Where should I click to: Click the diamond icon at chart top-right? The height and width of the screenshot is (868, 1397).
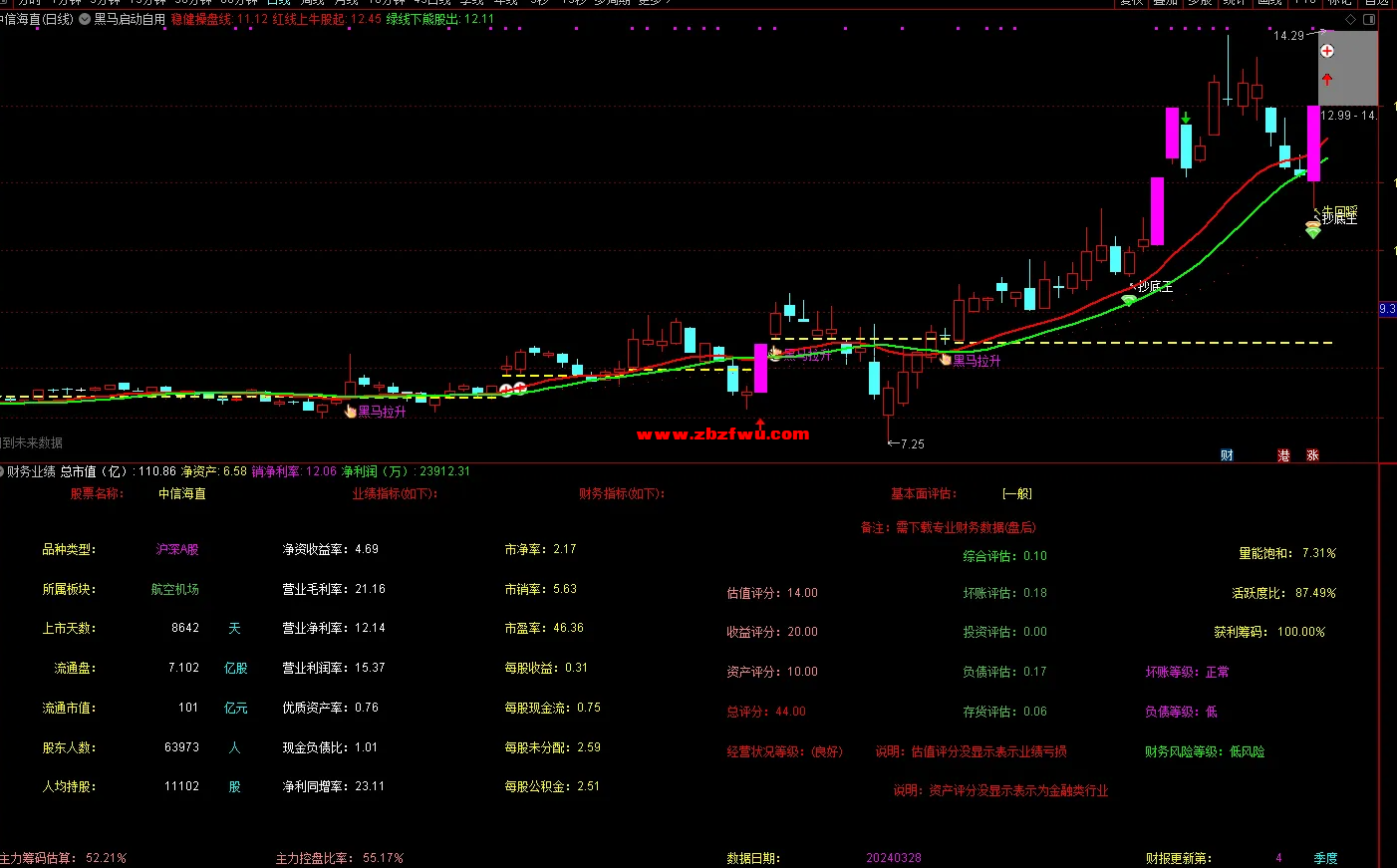(1351, 19)
